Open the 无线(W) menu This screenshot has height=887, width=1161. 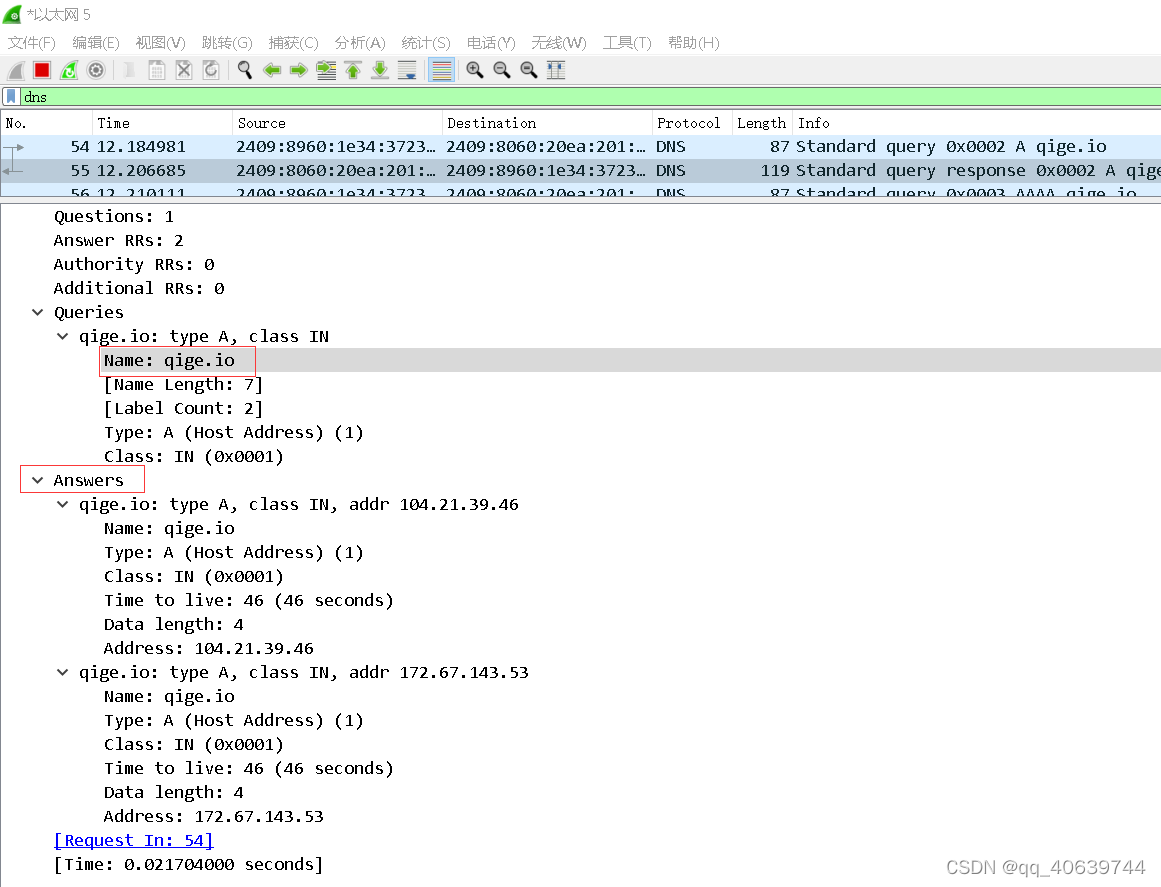click(558, 43)
